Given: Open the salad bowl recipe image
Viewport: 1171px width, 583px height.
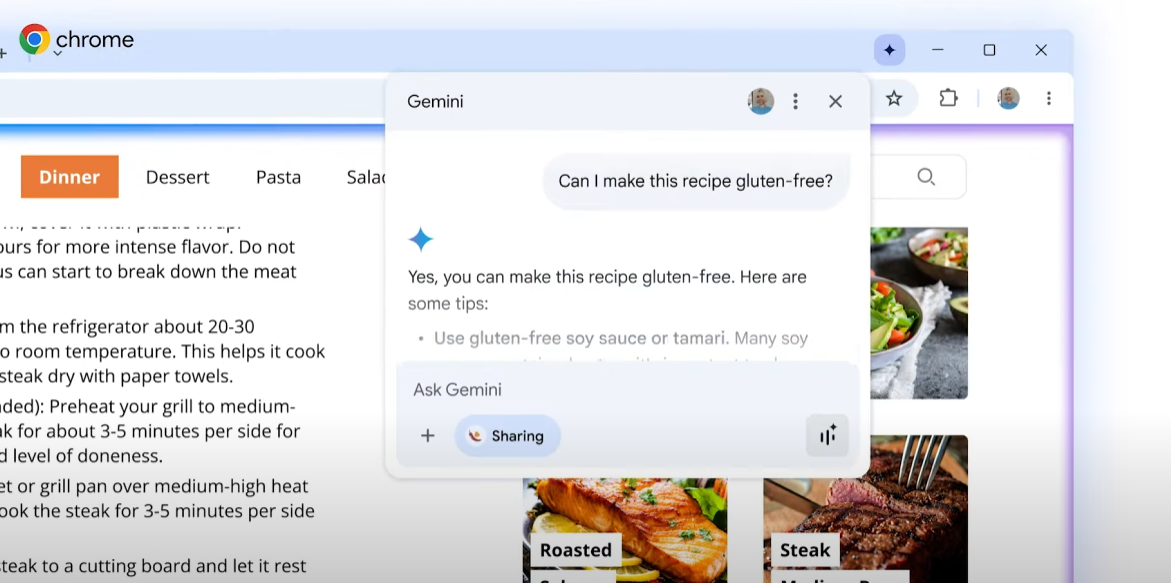Looking at the screenshot, I should 918,310.
